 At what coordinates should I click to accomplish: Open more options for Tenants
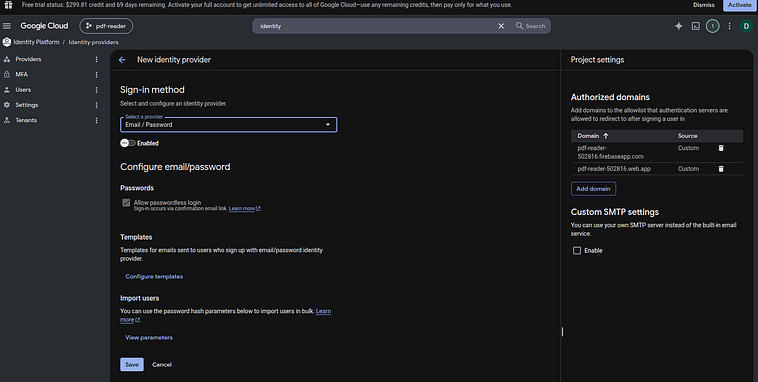96,120
